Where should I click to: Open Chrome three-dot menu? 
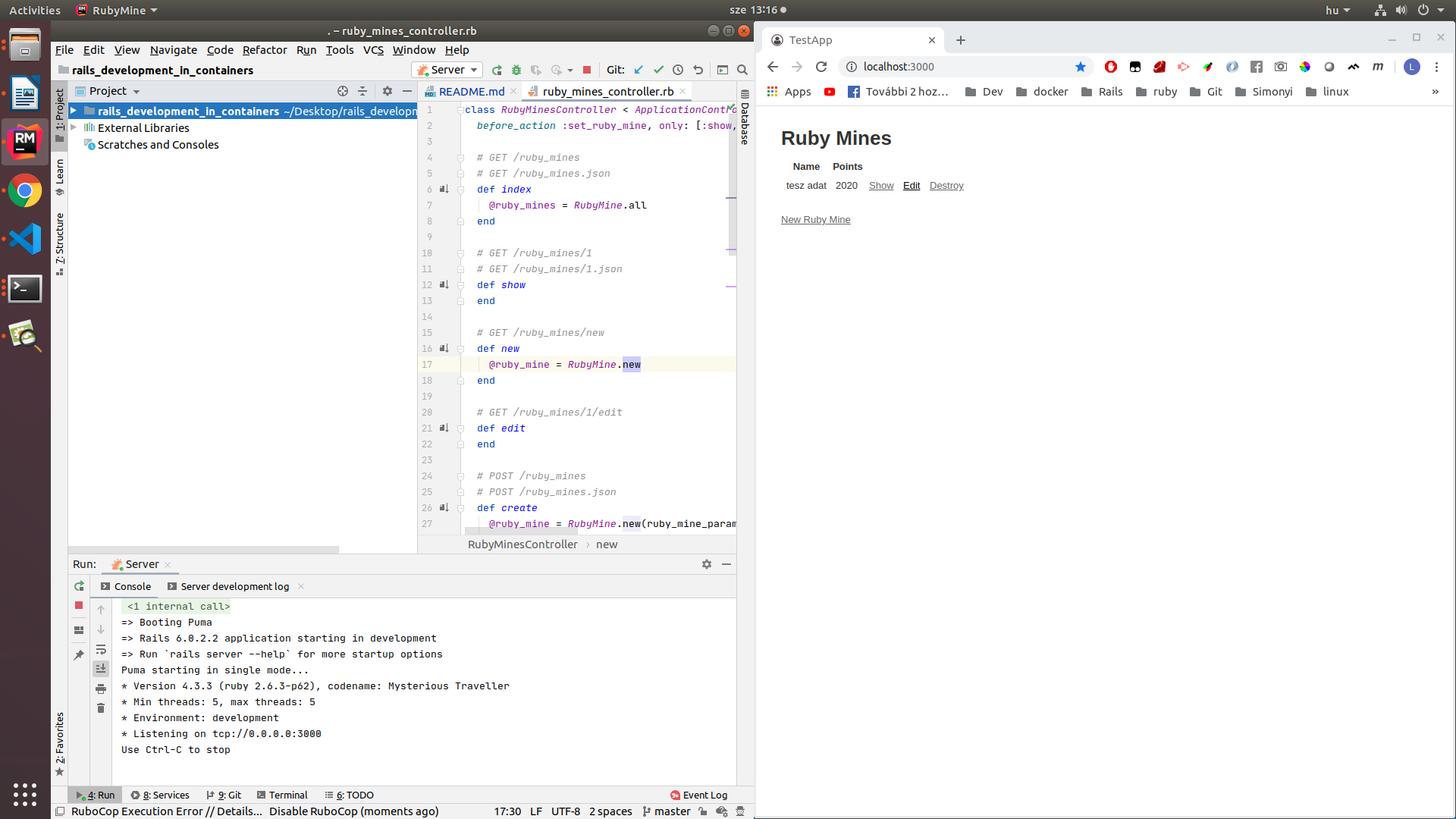(x=1436, y=67)
